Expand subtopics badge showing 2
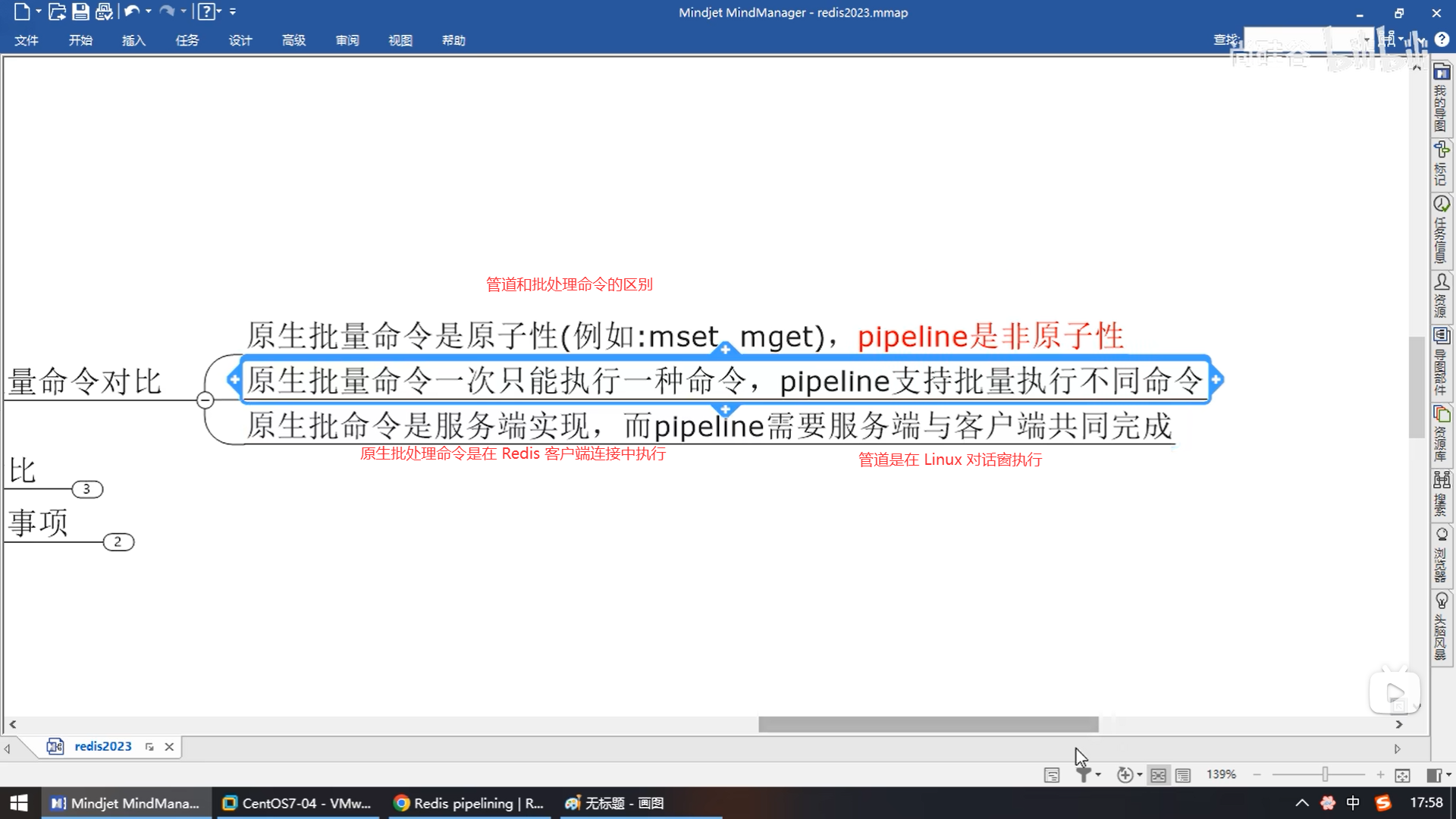Image resolution: width=1456 pixels, height=819 pixels. point(118,542)
